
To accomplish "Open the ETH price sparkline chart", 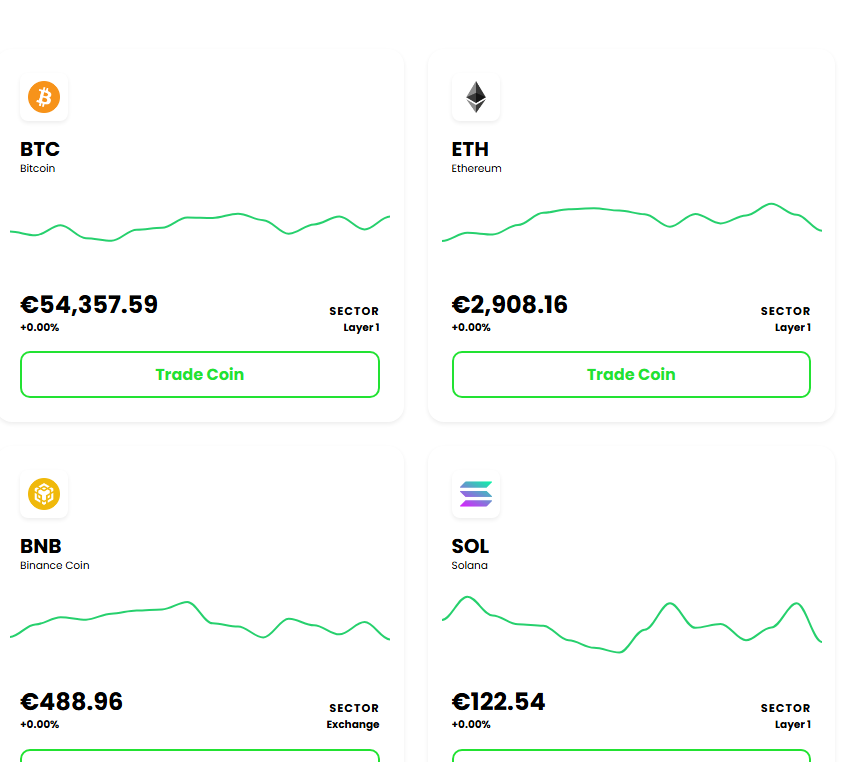I will click(632, 222).
